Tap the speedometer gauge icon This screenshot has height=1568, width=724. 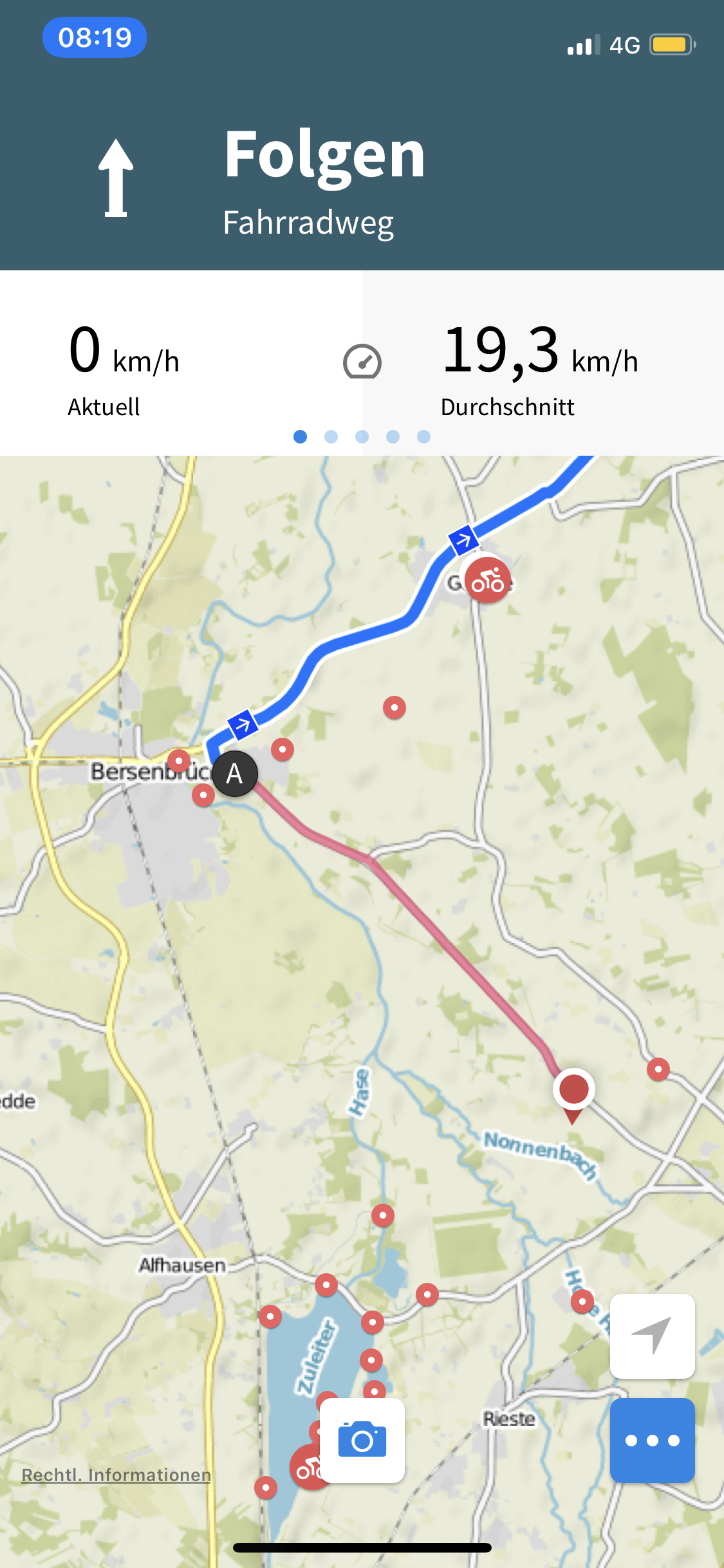pos(362,361)
